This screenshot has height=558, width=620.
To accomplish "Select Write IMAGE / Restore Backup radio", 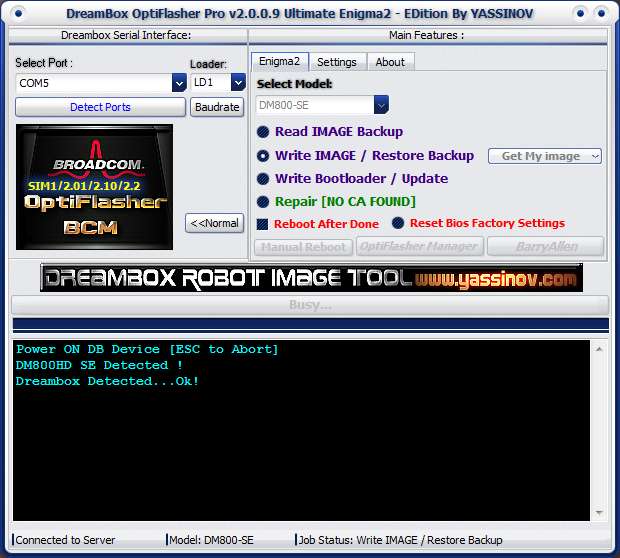I will click(x=263, y=156).
